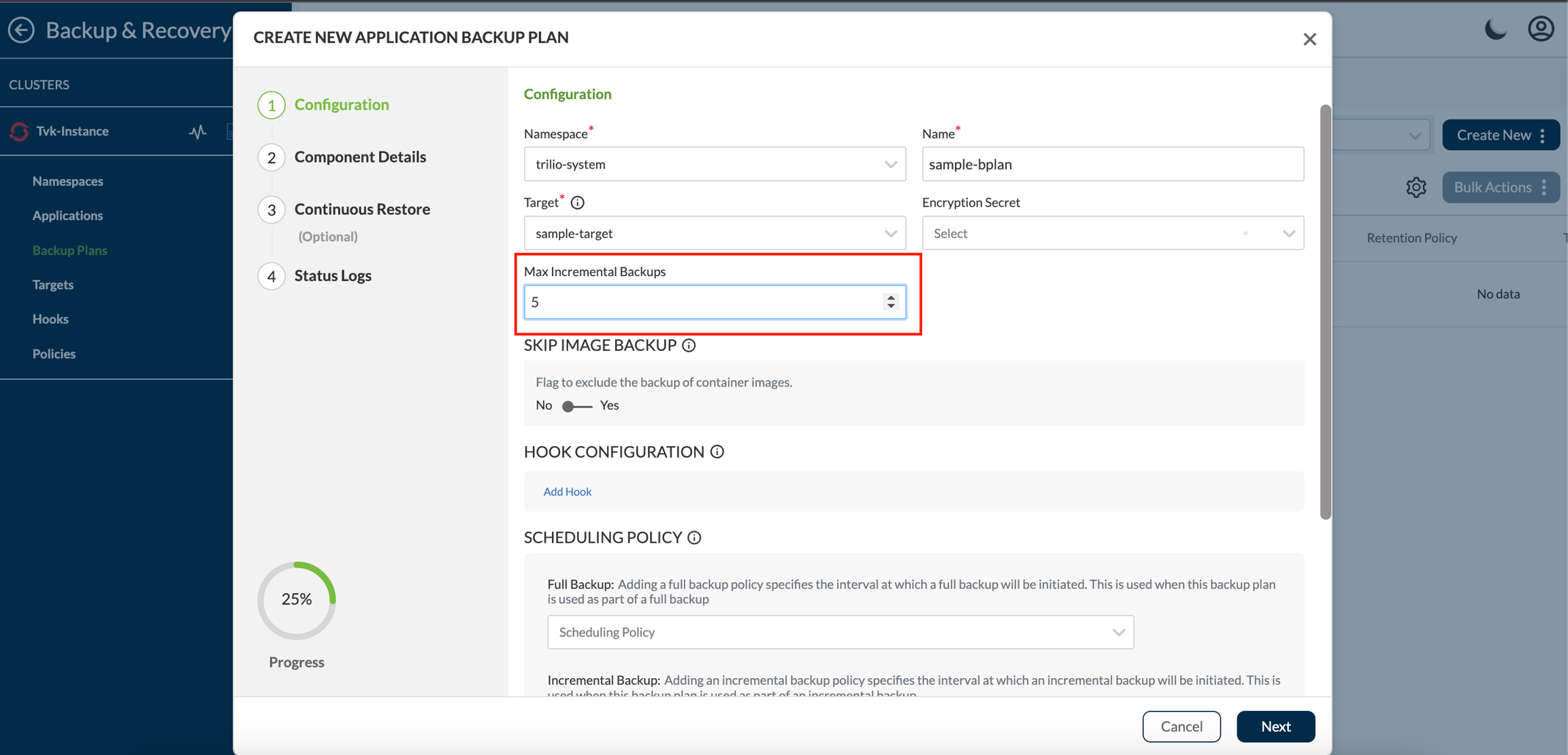Screen dimensions: 1568x755
Task: Expand the Encryption Secret select dropdown
Action: [1113, 233]
